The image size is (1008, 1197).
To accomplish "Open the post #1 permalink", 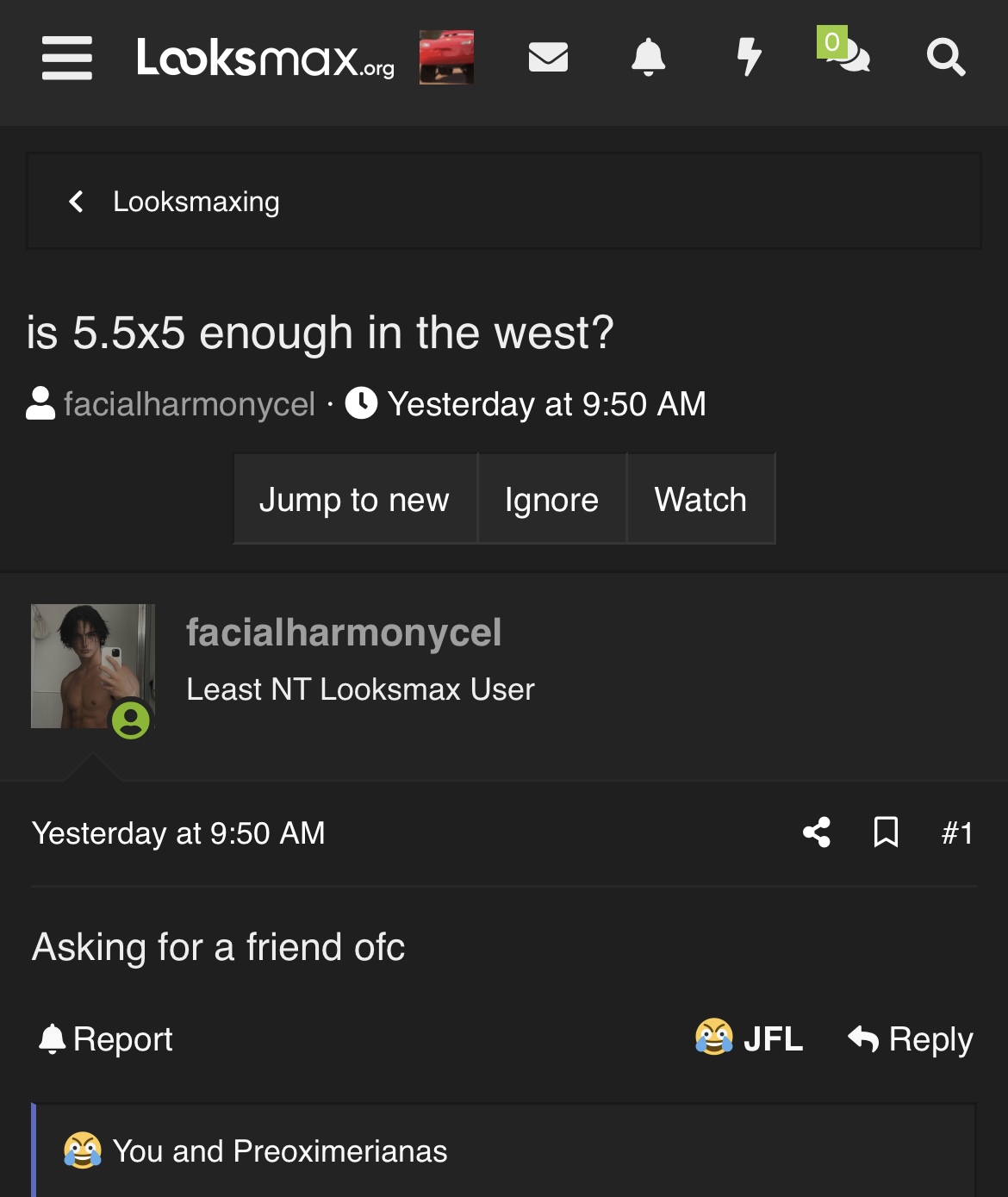I will point(957,833).
